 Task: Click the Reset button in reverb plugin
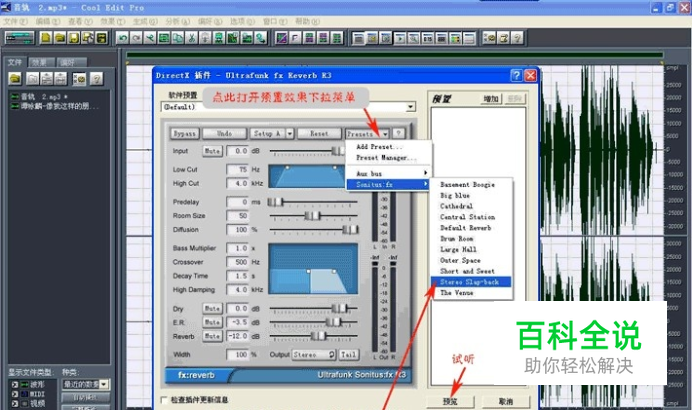point(319,133)
